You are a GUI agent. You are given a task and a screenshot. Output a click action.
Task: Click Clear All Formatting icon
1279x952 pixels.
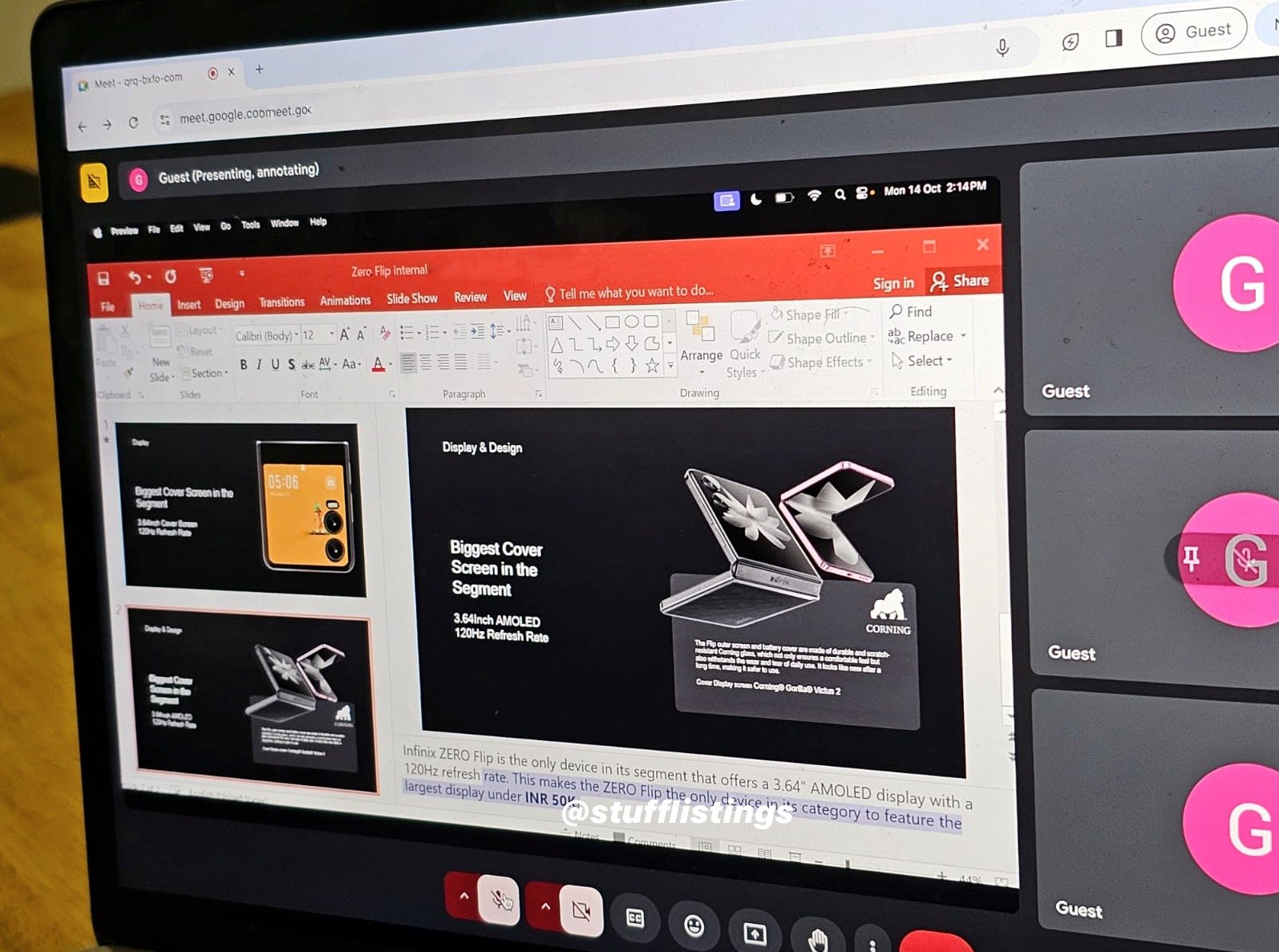[x=385, y=333]
